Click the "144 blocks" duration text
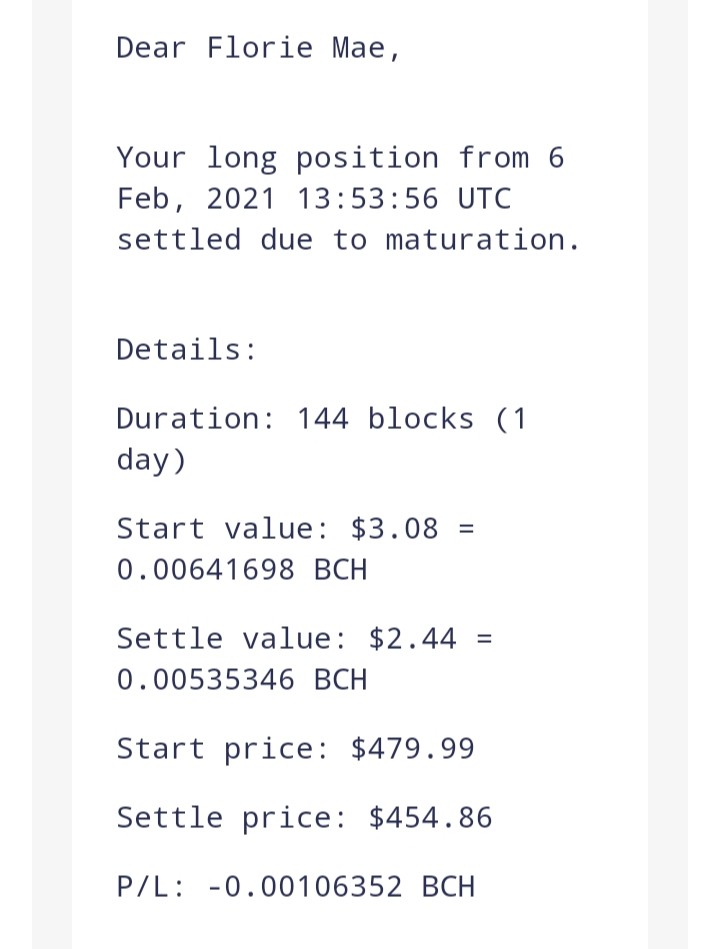This screenshot has width=720, height=949. (385, 419)
